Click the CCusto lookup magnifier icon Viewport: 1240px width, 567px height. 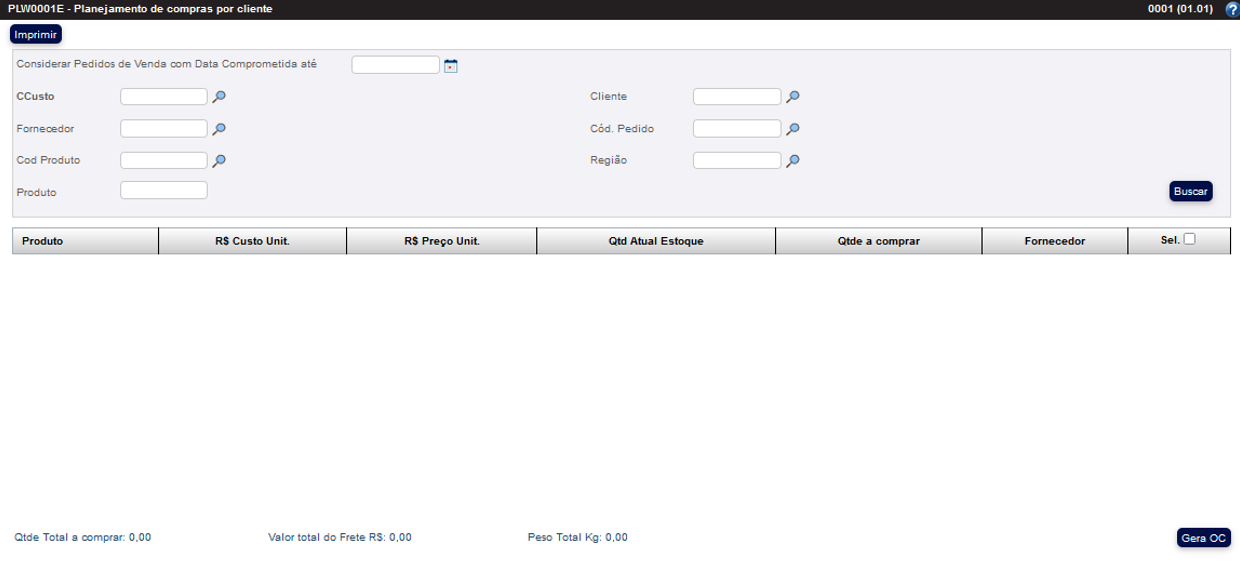click(x=219, y=97)
